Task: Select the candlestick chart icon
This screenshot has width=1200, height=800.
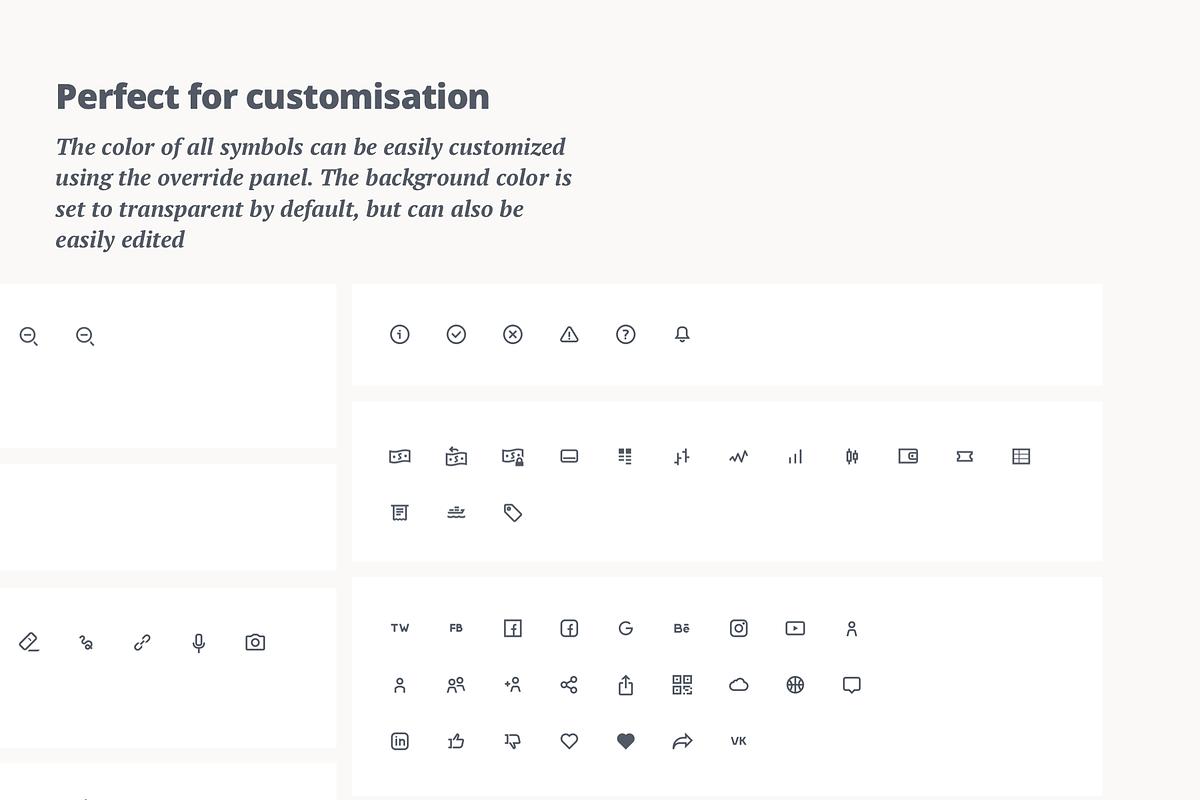Action: [852, 456]
